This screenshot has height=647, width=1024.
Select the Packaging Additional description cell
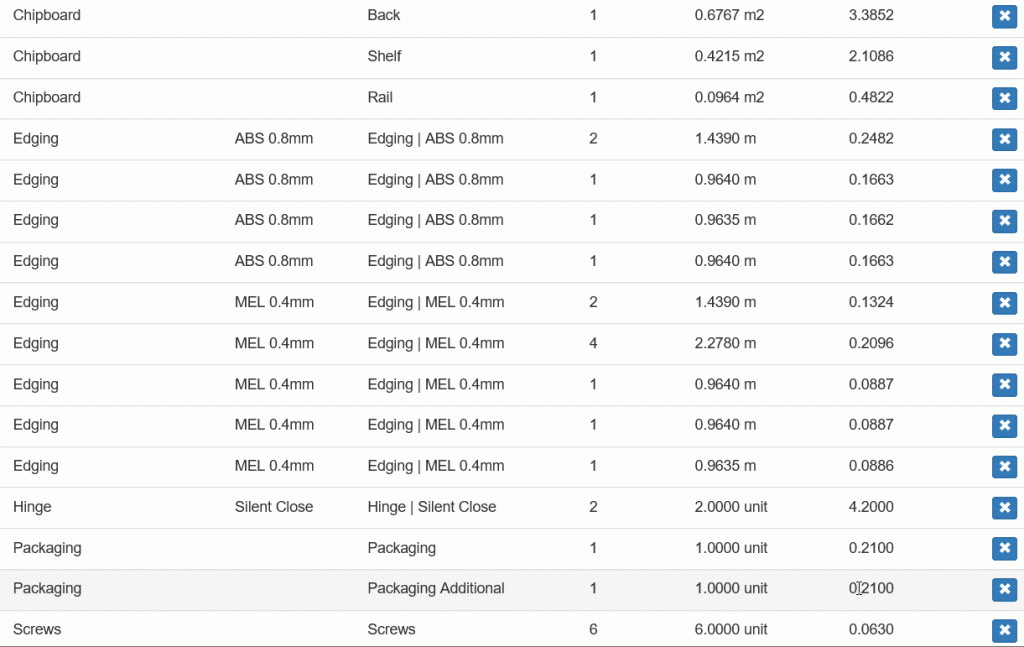(x=436, y=588)
